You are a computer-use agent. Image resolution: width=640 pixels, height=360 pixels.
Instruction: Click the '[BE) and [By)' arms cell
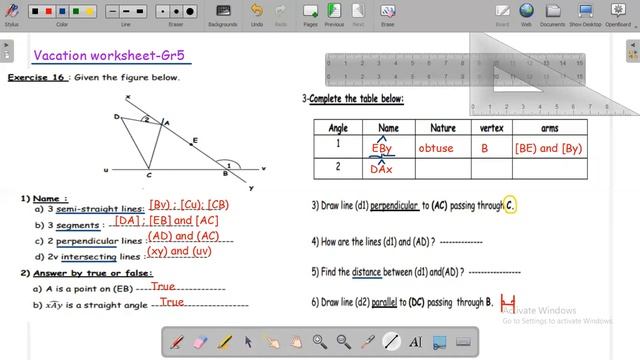pyautogui.click(x=549, y=148)
